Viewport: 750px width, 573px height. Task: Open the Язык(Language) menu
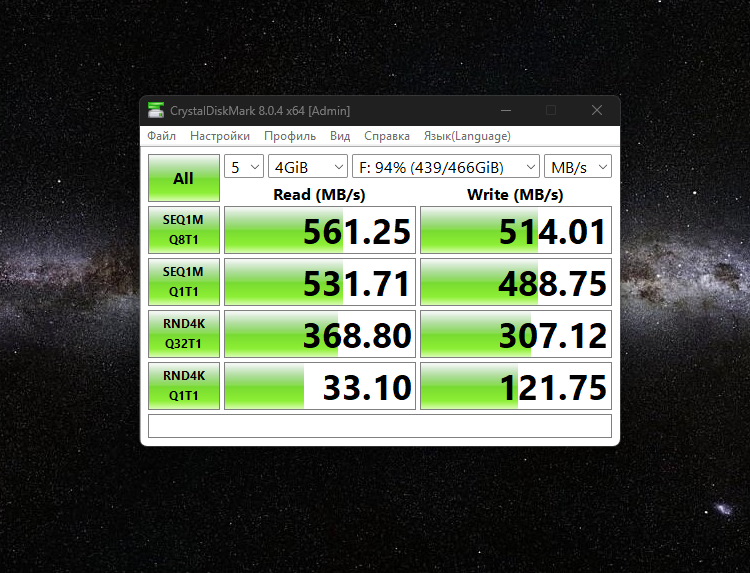[x=467, y=136]
